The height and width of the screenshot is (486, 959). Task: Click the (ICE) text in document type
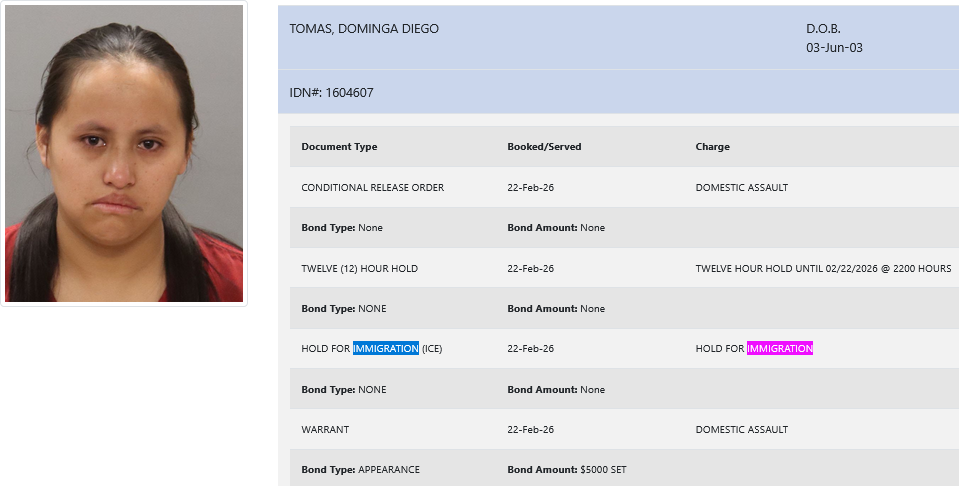[x=432, y=349]
